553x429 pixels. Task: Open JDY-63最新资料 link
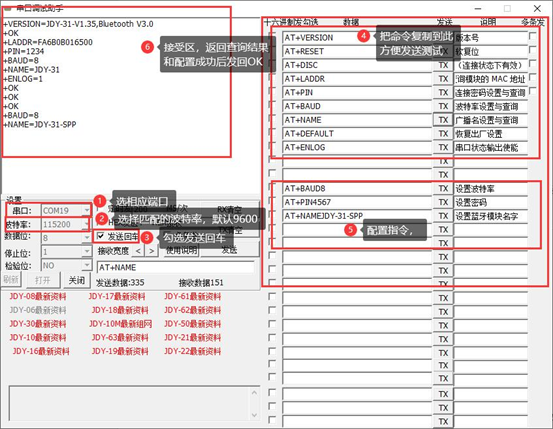click(120, 338)
